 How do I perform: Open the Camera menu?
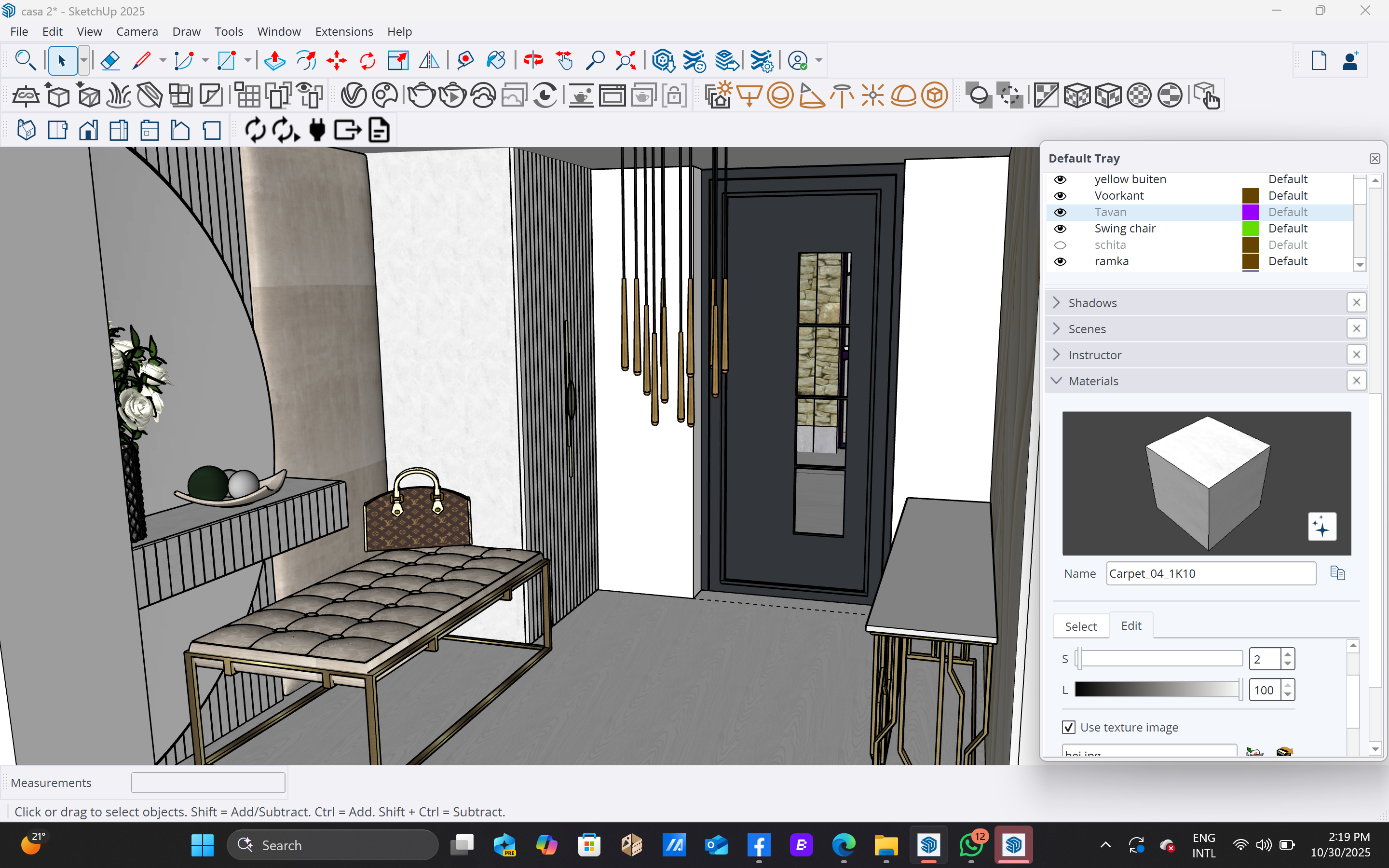click(x=136, y=31)
